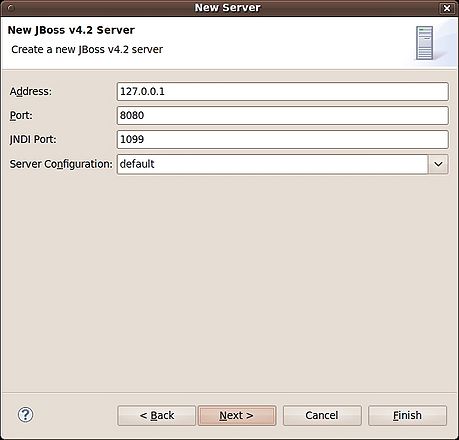Focus the Port field containing 8080
Image resolution: width=459 pixels, height=440 pixels.
pyautogui.click(x=283, y=115)
